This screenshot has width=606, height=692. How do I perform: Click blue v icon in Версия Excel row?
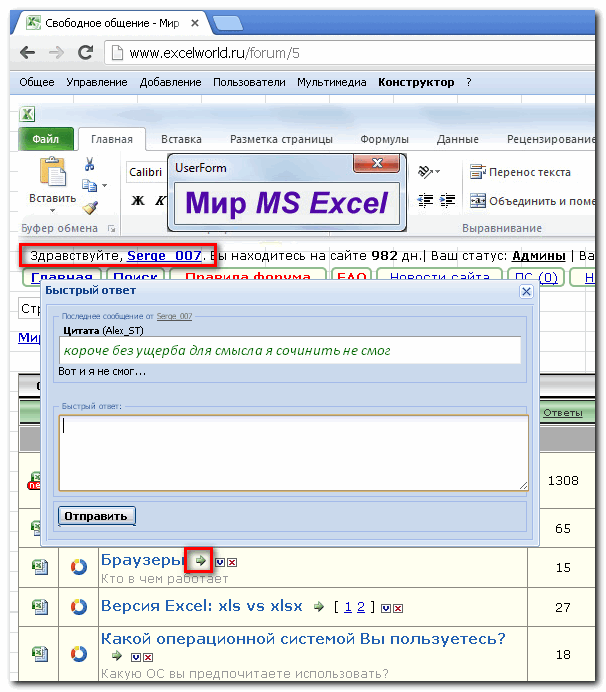[x=386, y=609]
